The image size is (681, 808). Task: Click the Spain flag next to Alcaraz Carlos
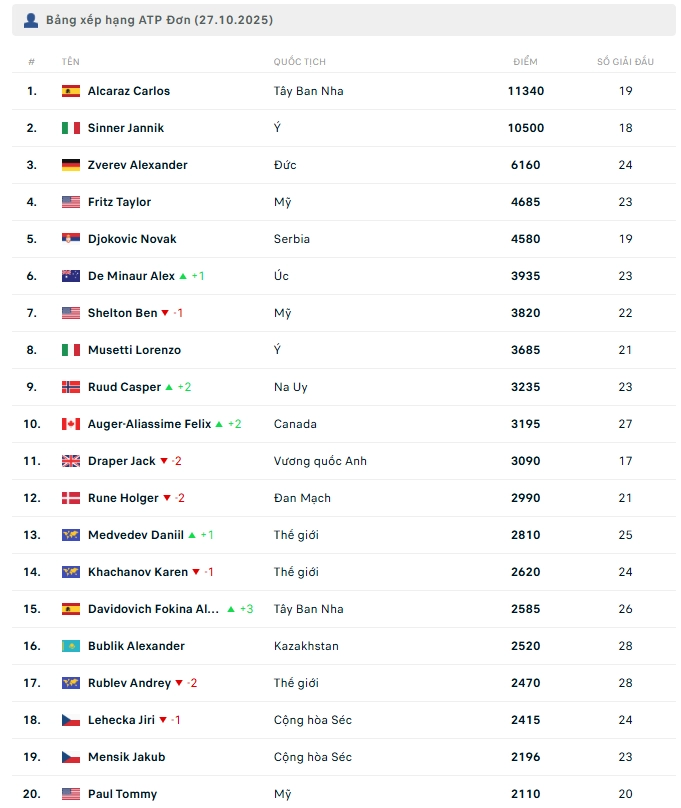[x=71, y=91]
